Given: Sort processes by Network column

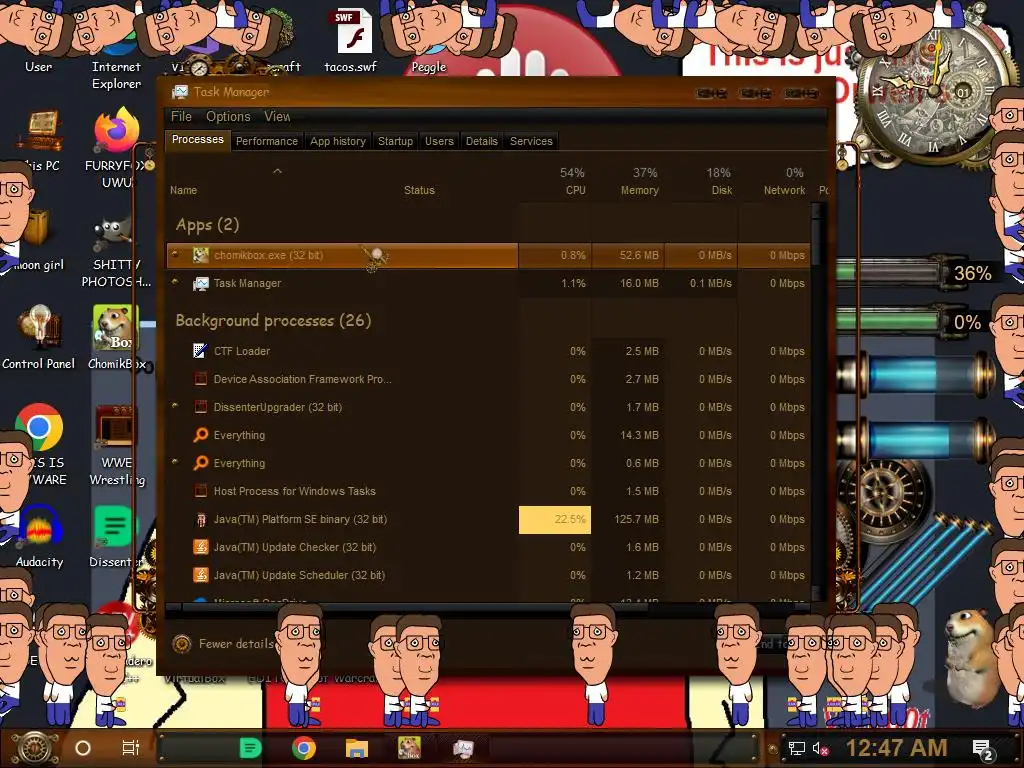Looking at the screenshot, I should pyautogui.click(x=775, y=182).
